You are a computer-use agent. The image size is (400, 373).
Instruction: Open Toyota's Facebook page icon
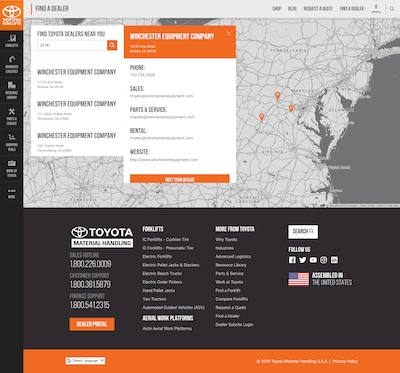point(292,260)
